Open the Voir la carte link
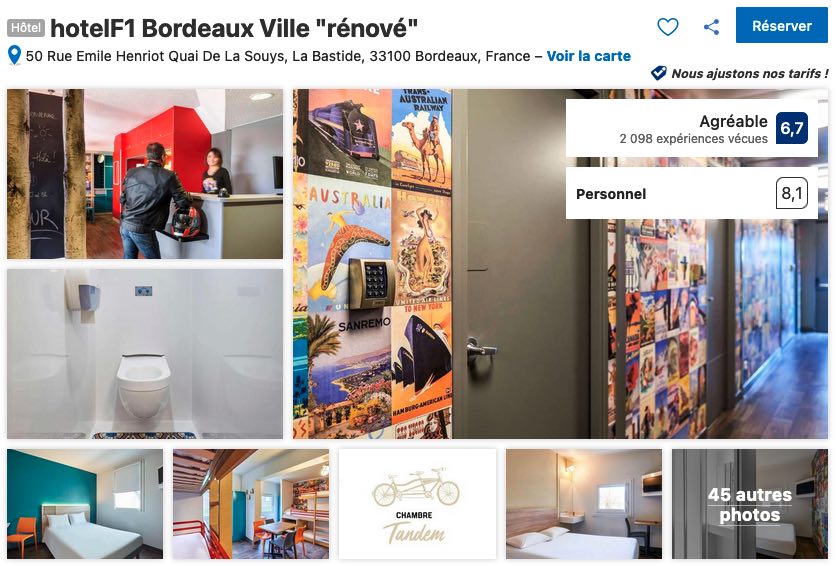Image resolution: width=836 pixels, height=566 pixels. [x=589, y=56]
